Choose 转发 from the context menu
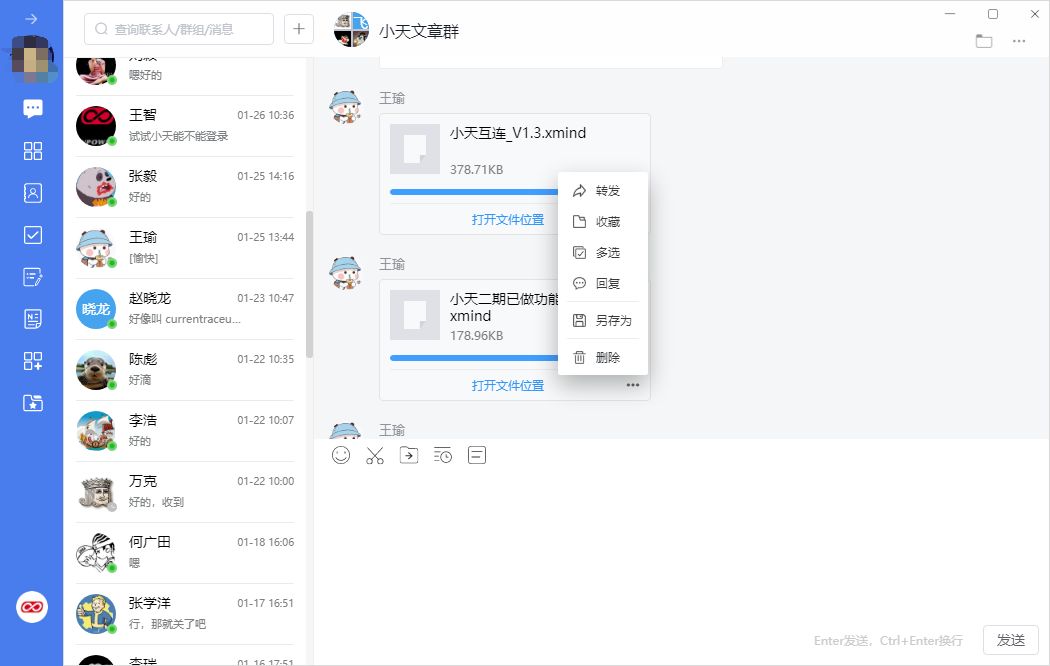This screenshot has width=1050, height=666. (x=607, y=191)
